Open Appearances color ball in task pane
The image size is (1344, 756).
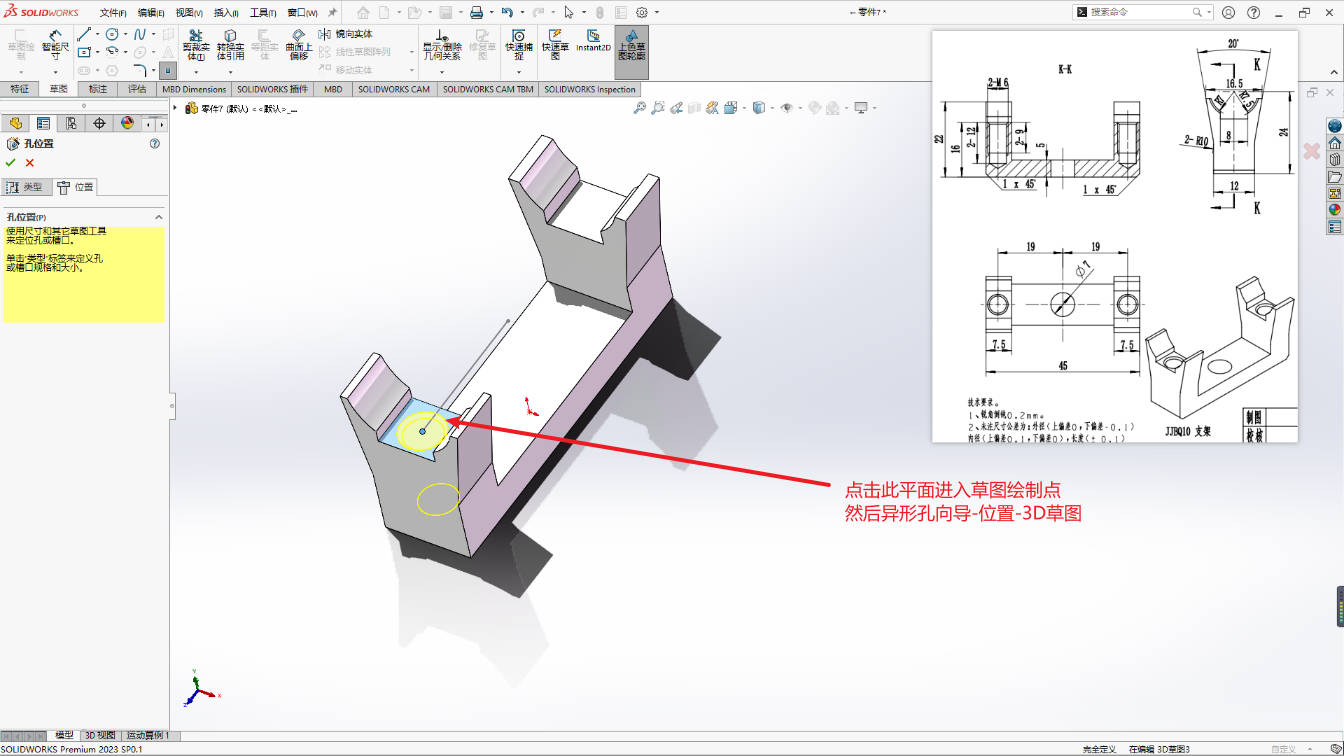click(x=1334, y=210)
